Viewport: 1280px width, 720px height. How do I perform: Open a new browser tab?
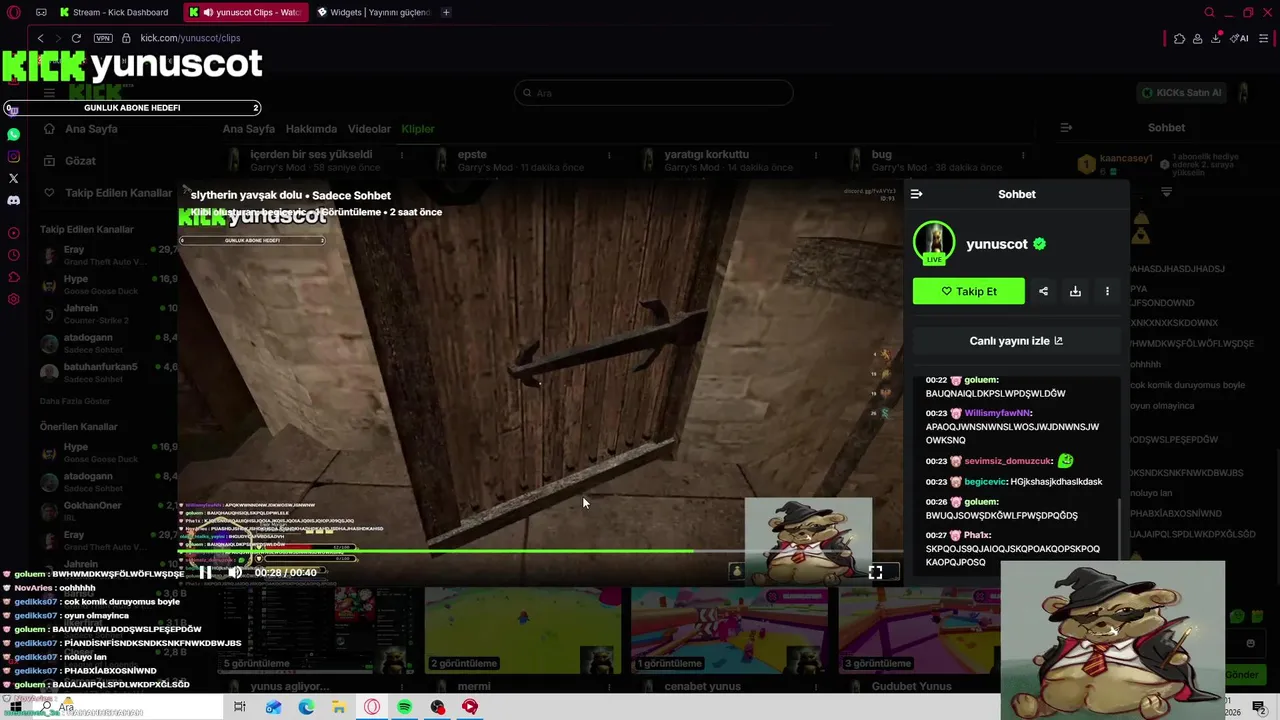coord(446,12)
